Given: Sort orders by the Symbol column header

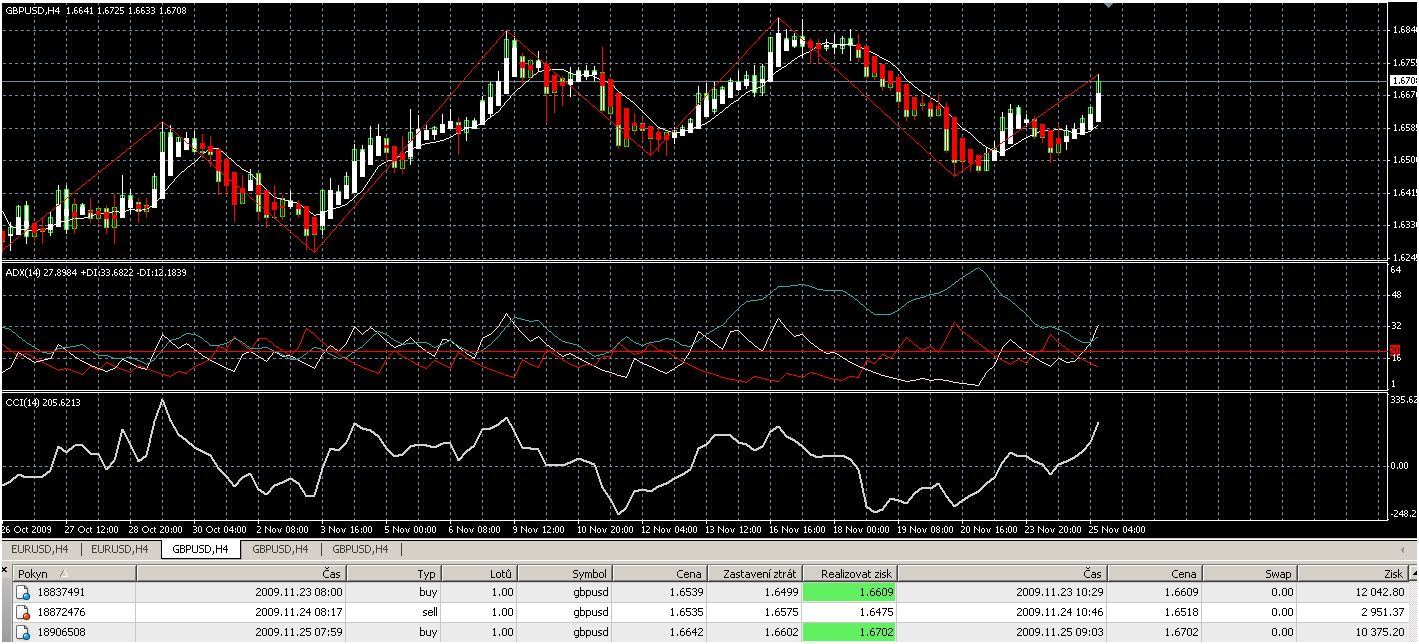Looking at the screenshot, I should 566,574.
